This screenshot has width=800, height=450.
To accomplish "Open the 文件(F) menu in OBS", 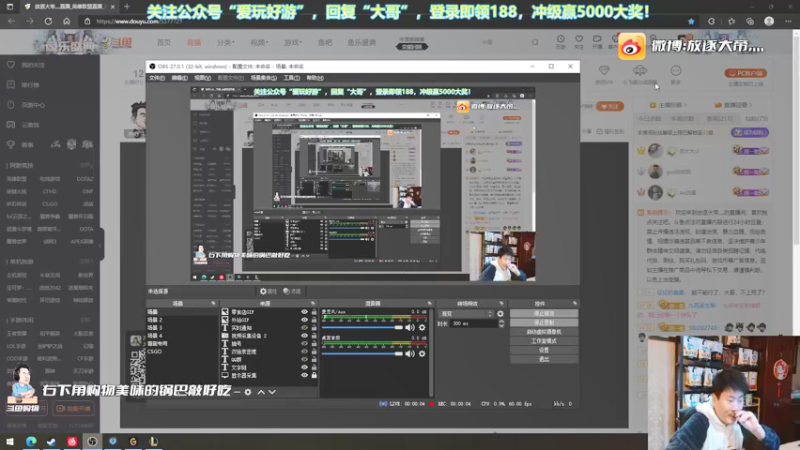I will (x=157, y=78).
